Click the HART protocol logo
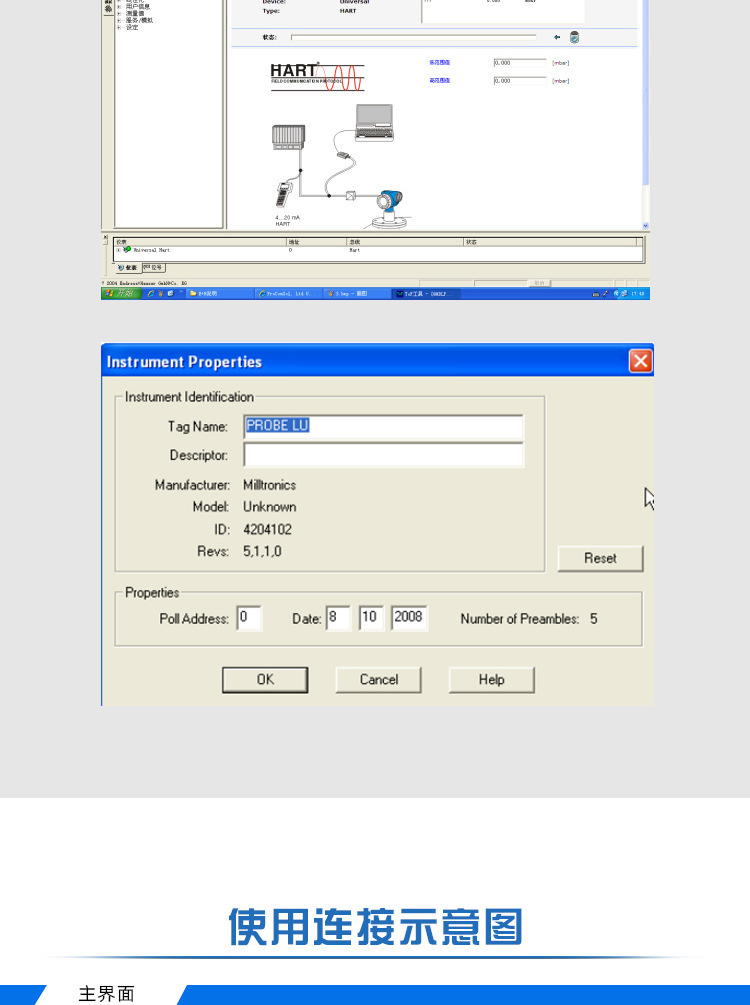The image size is (750, 1005). pyautogui.click(x=317, y=77)
